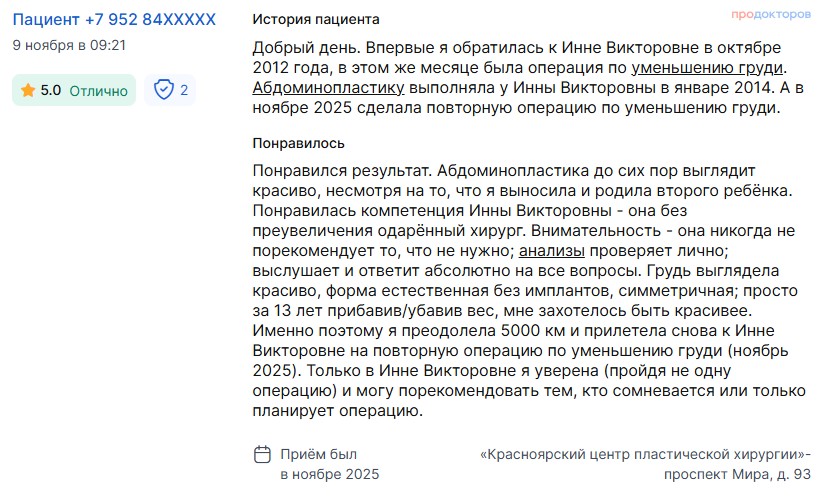
Task: Click the "5.0" score number
Action: point(51,90)
